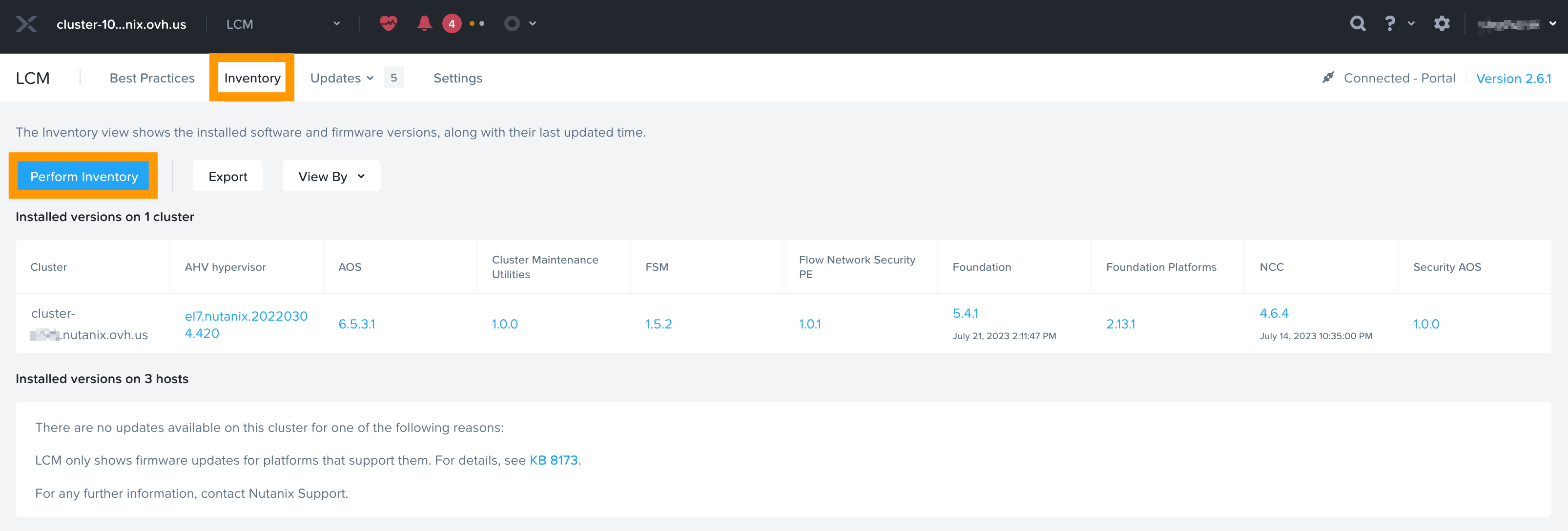Open Security AOS version 1.0.0 link
Image resolution: width=1568 pixels, height=531 pixels.
[1425, 324]
